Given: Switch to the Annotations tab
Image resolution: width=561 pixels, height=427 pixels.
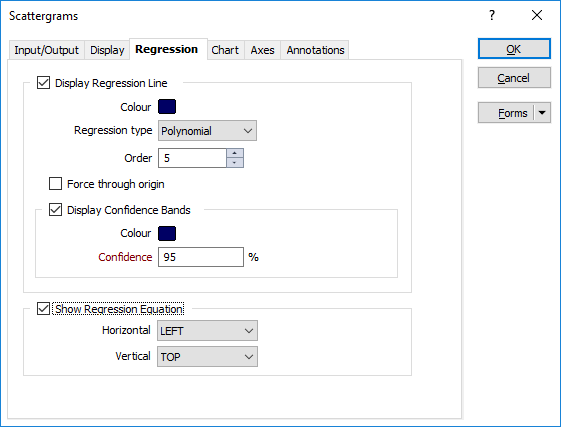Looking at the screenshot, I should (x=315, y=50).
